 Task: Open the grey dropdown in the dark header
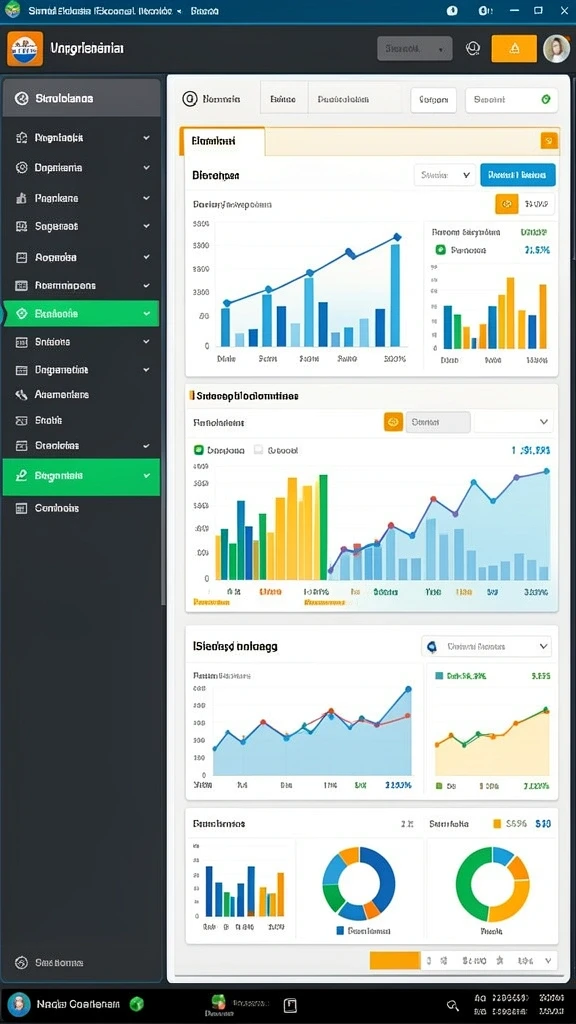click(x=415, y=48)
